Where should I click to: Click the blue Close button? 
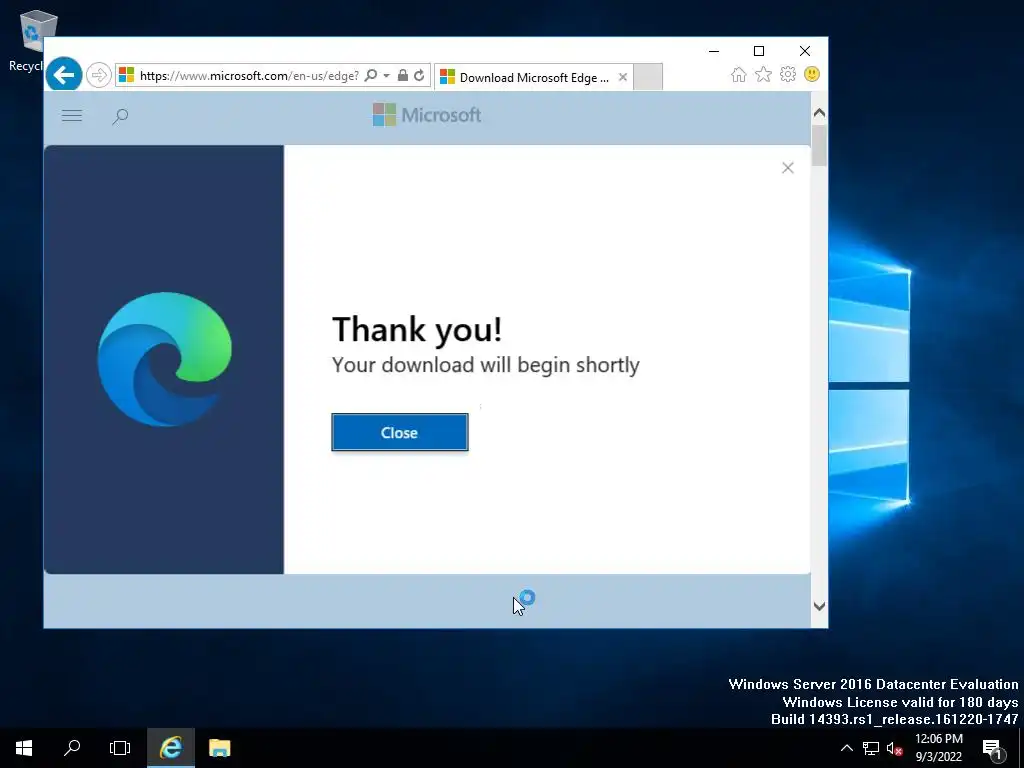click(400, 432)
